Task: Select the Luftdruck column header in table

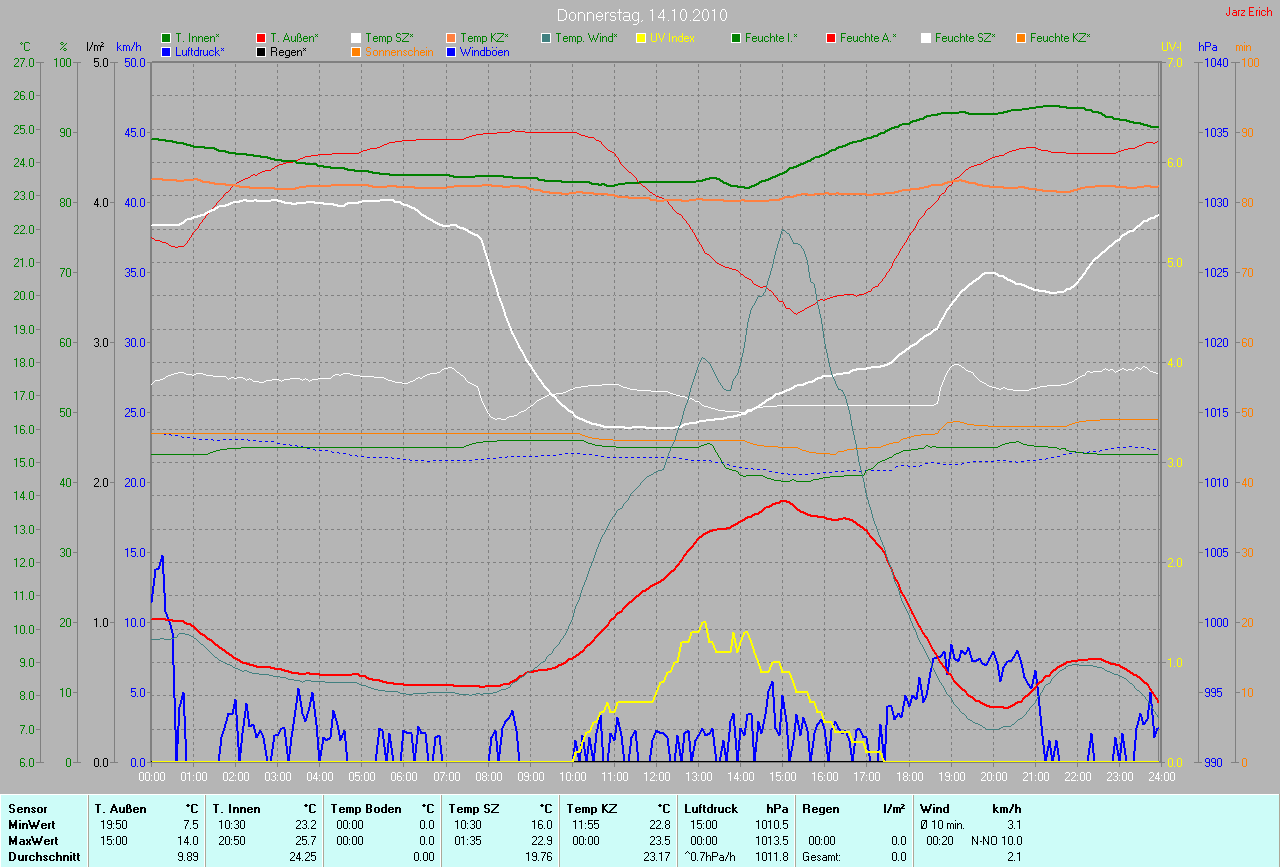Action: coord(709,808)
